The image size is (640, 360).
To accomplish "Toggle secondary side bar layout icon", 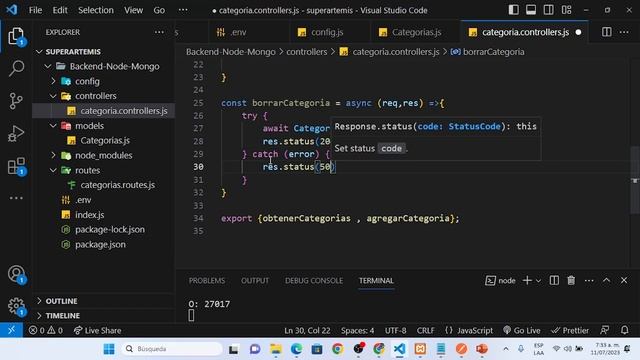I will click(x=549, y=10).
